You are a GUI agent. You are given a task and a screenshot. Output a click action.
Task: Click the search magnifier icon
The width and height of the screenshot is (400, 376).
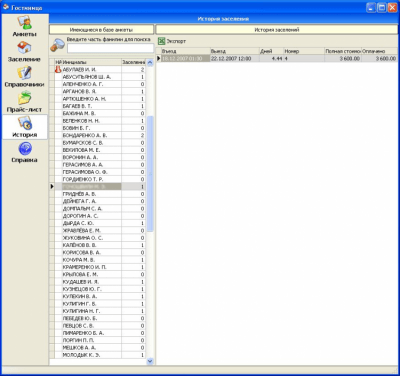tap(57, 45)
